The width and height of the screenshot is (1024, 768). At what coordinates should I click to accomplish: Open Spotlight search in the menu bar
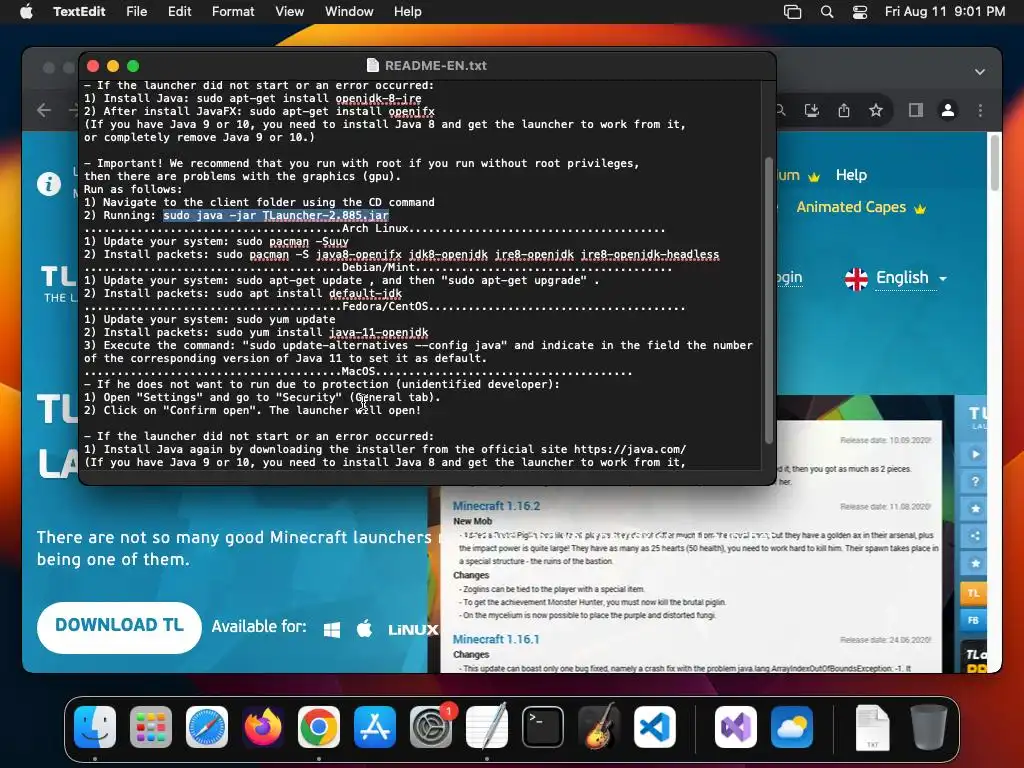point(827,12)
